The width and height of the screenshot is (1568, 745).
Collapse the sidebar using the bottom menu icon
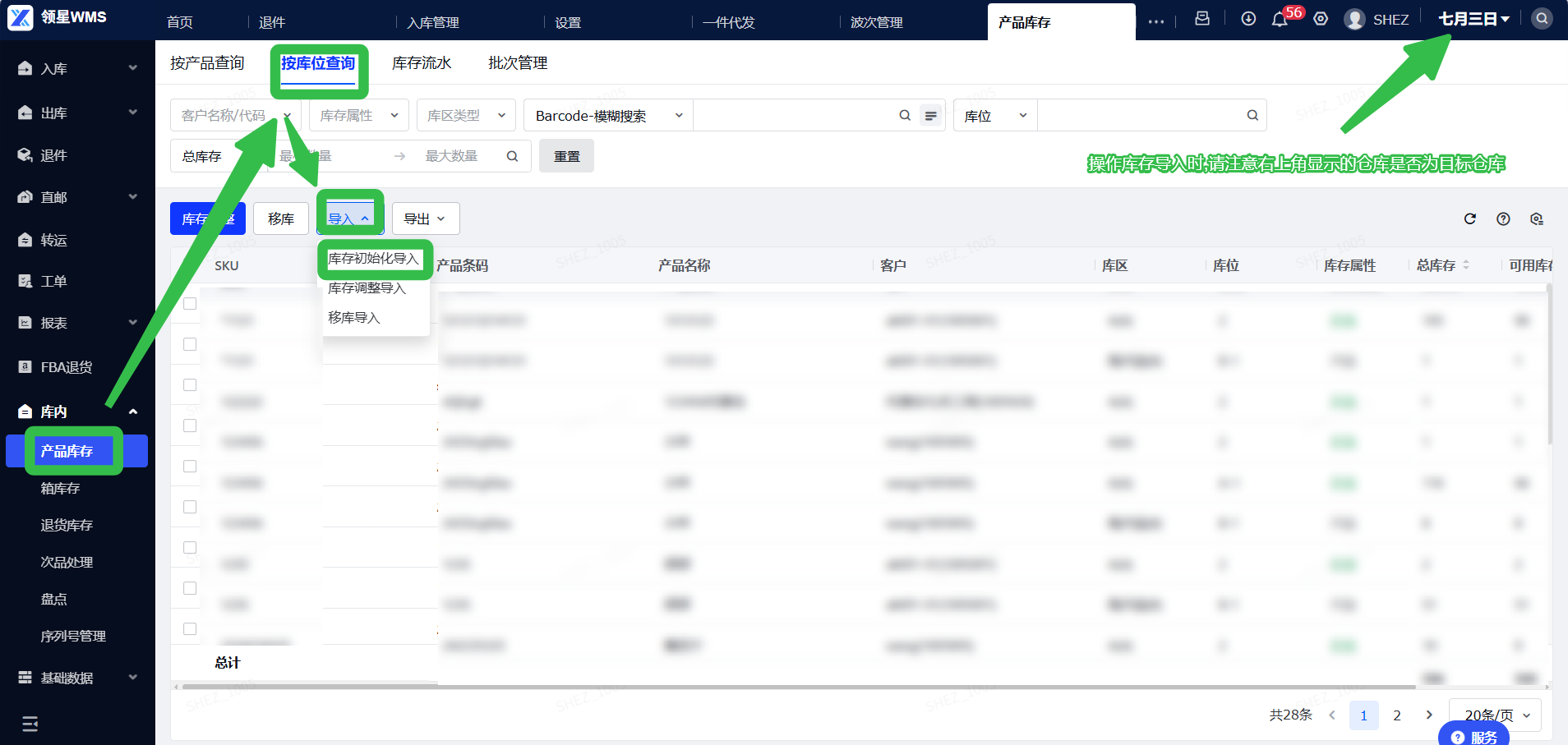pos(30,724)
